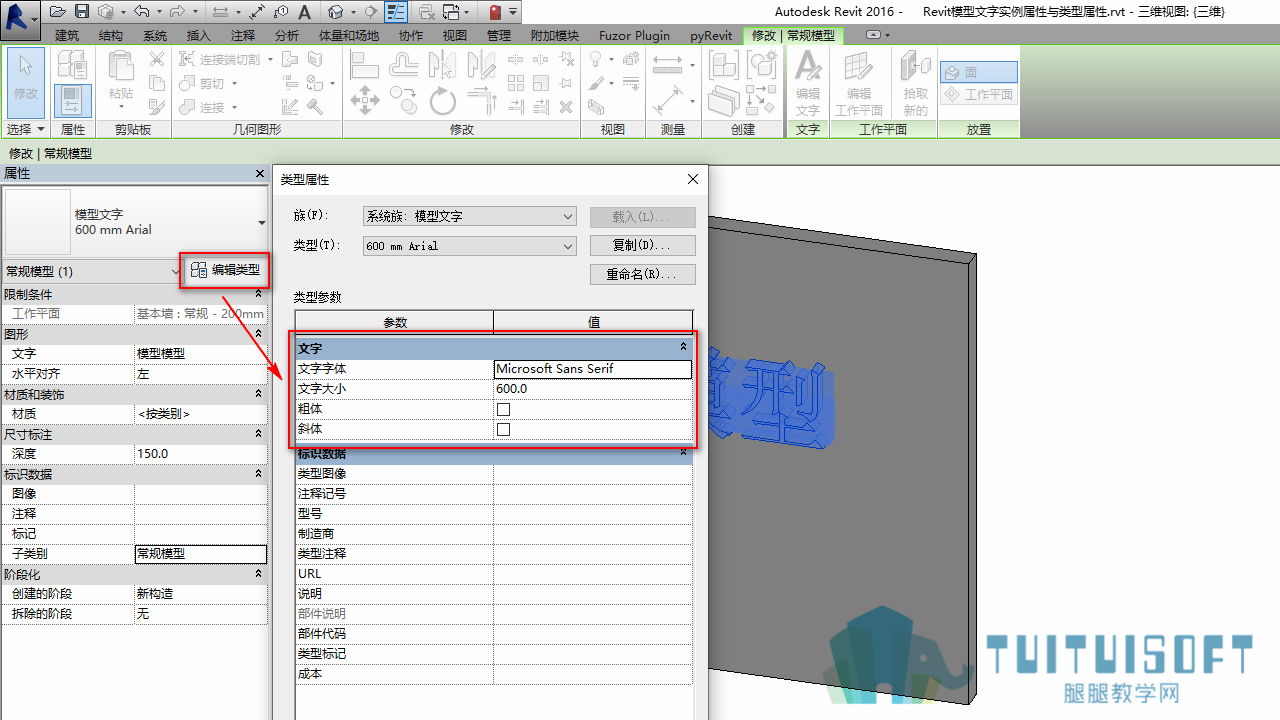This screenshot has height=720, width=1280.
Task: Click the Save disk icon
Action: pos(82,12)
